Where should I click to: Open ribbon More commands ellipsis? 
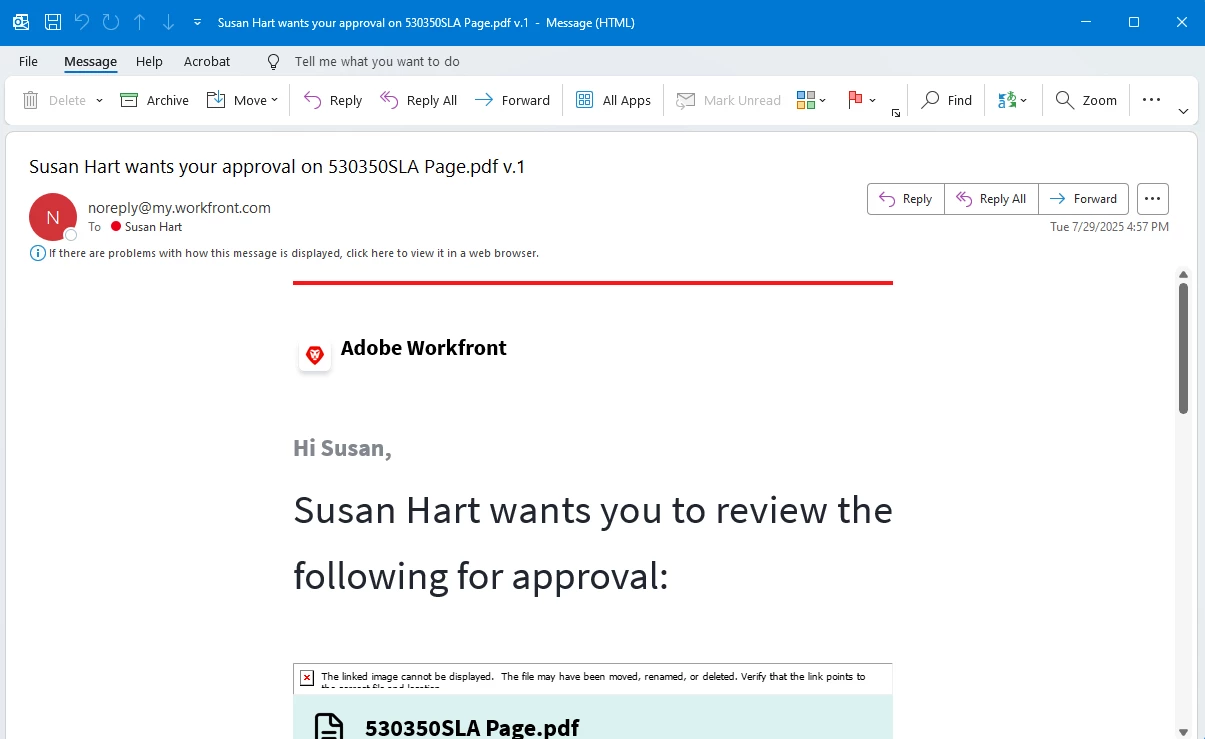1151,100
